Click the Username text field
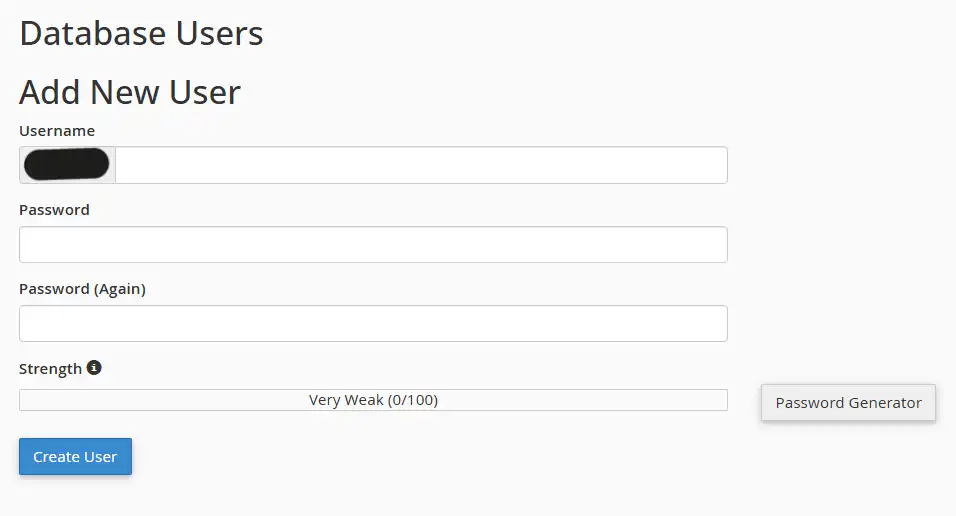Image resolution: width=956 pixels, height=516 pixels. [x=421, y=165]
